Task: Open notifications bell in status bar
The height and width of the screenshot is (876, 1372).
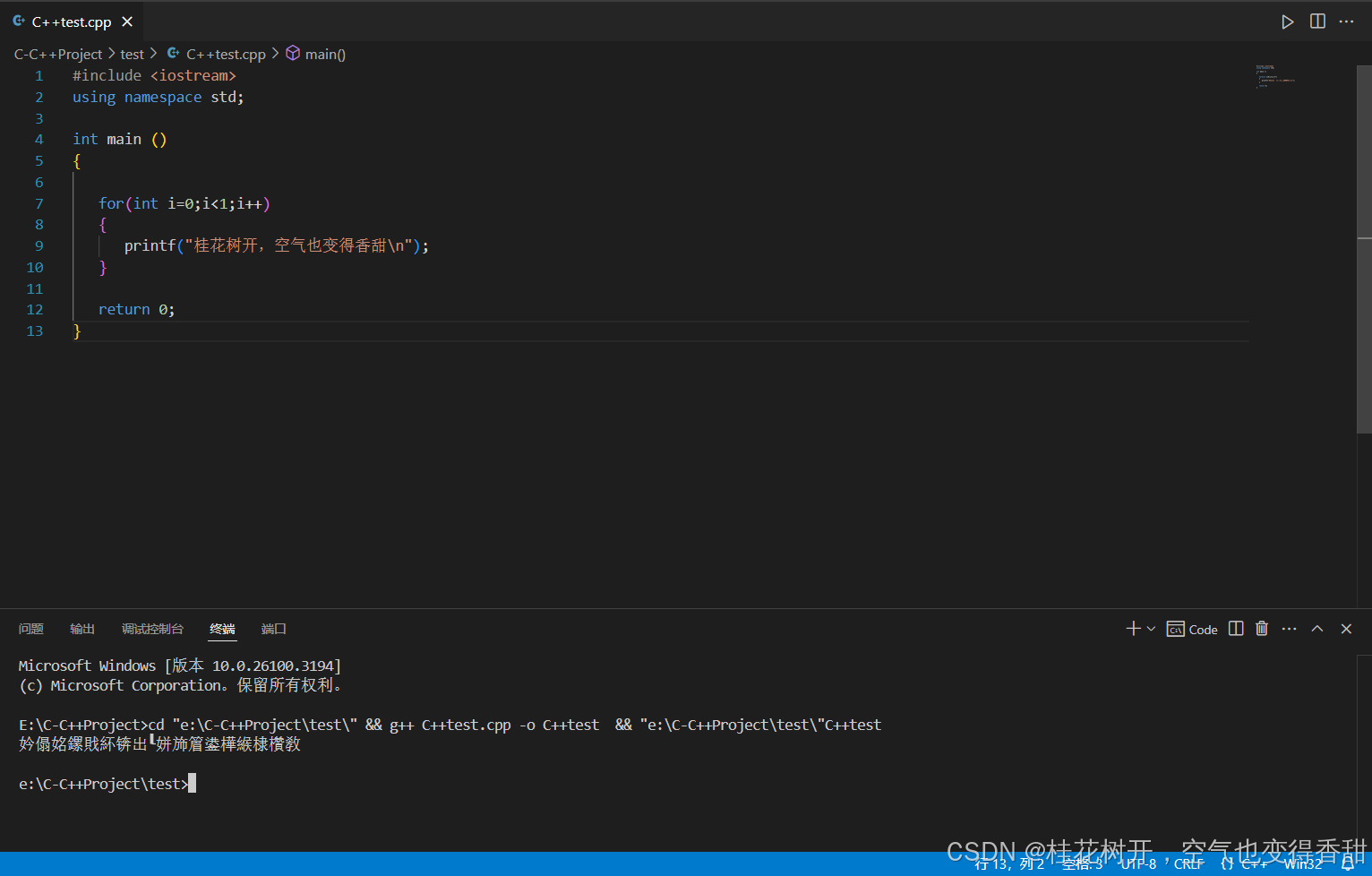Action: point(1348,863)
